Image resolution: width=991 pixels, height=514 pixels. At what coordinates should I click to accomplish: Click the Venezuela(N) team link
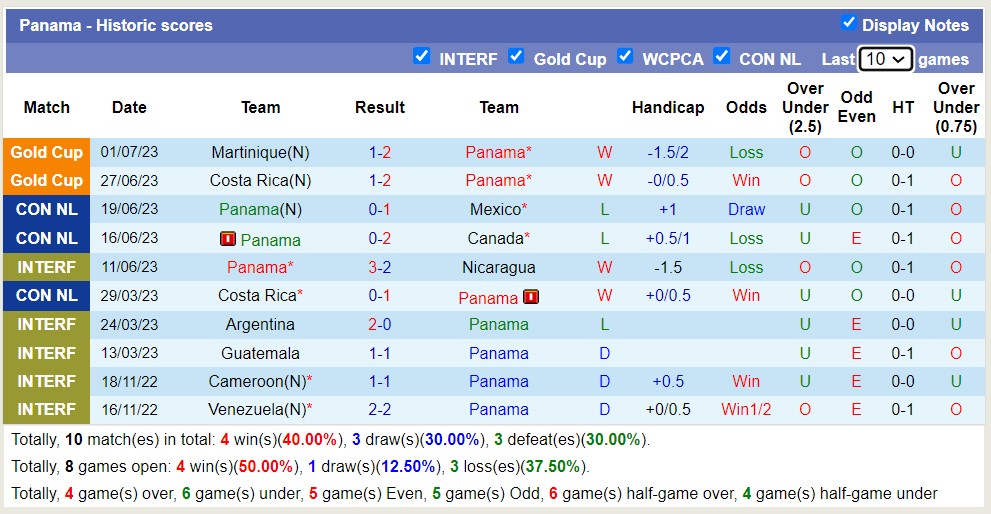tap(256, 410)
